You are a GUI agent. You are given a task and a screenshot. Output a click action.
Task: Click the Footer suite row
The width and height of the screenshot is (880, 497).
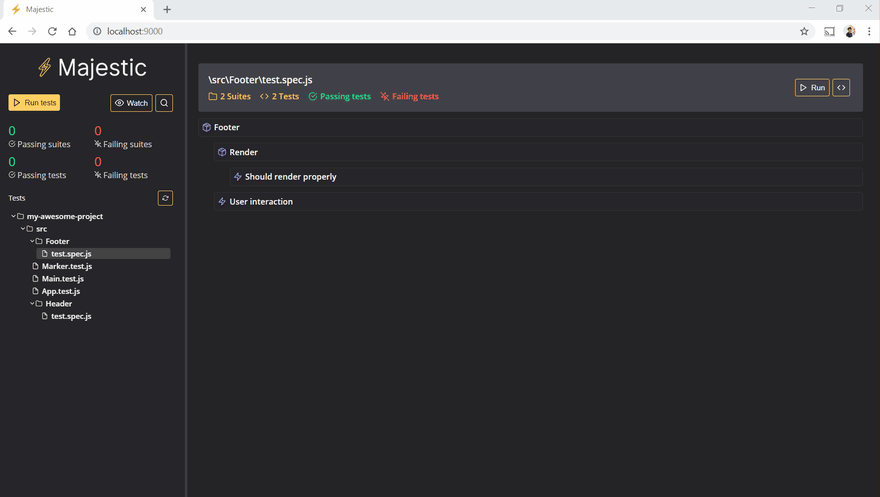[530, 127]
